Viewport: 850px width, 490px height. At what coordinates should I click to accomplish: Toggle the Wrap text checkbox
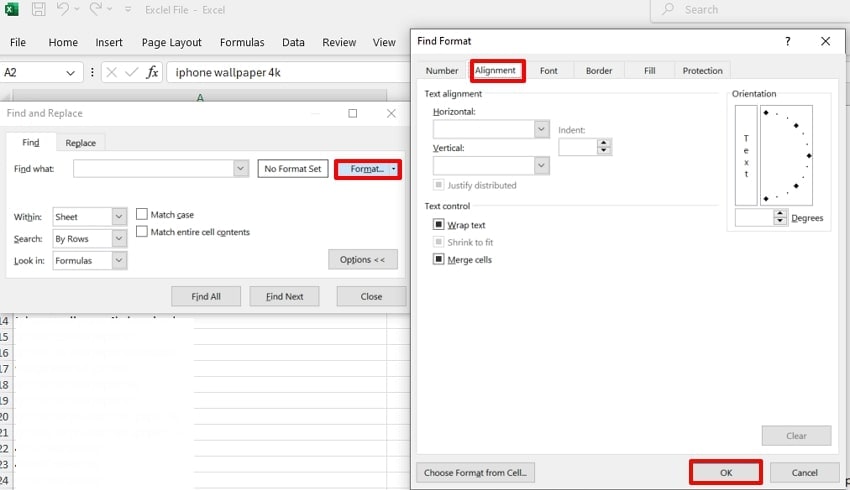coord(438,224)
